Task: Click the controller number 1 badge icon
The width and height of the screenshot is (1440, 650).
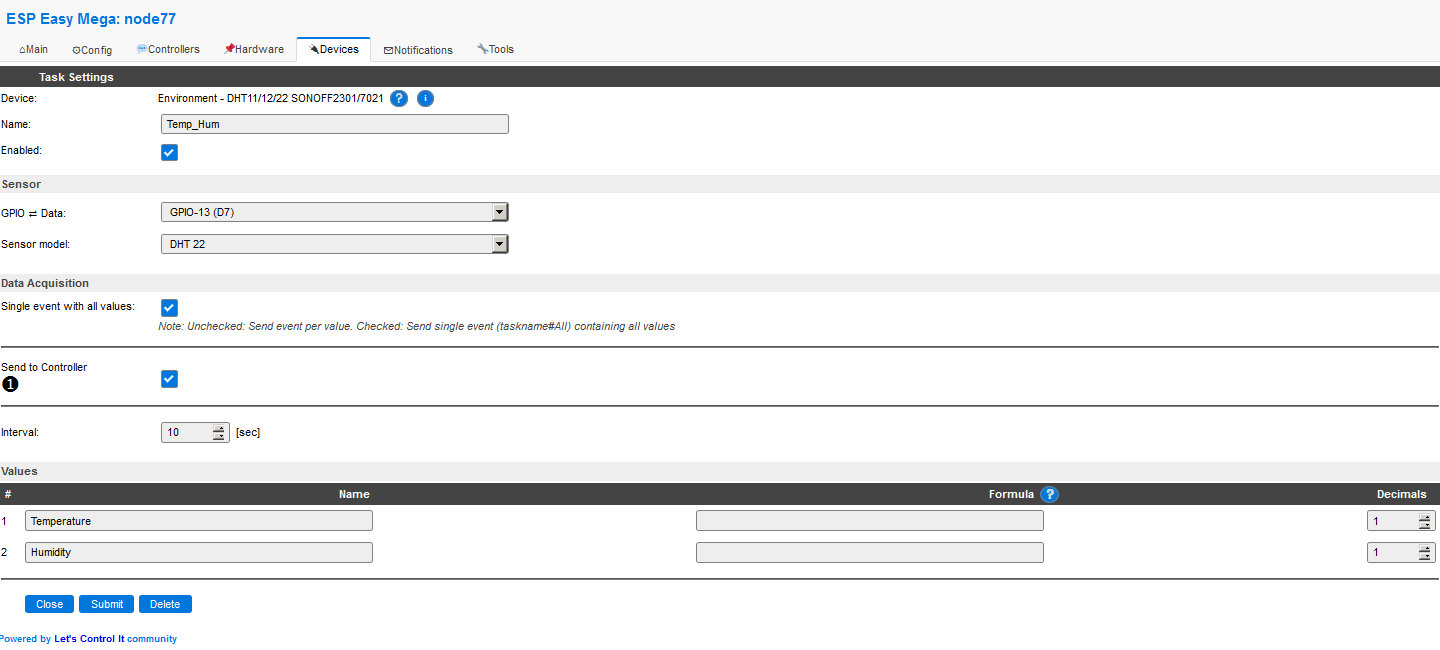Action: (x=9, y=385)
